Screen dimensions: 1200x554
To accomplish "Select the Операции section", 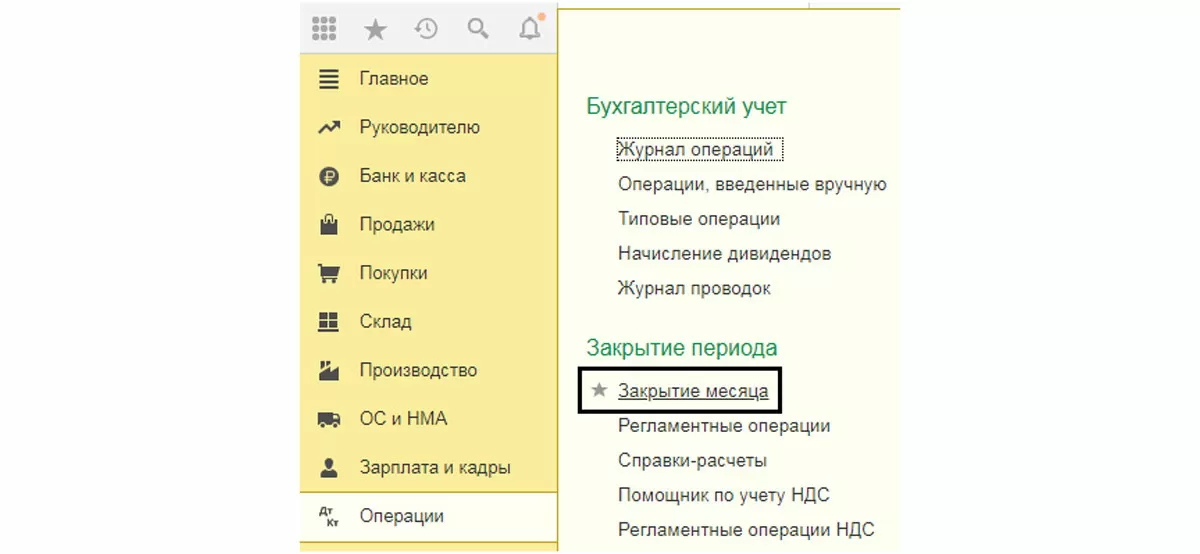I will [x=429, y=516].
